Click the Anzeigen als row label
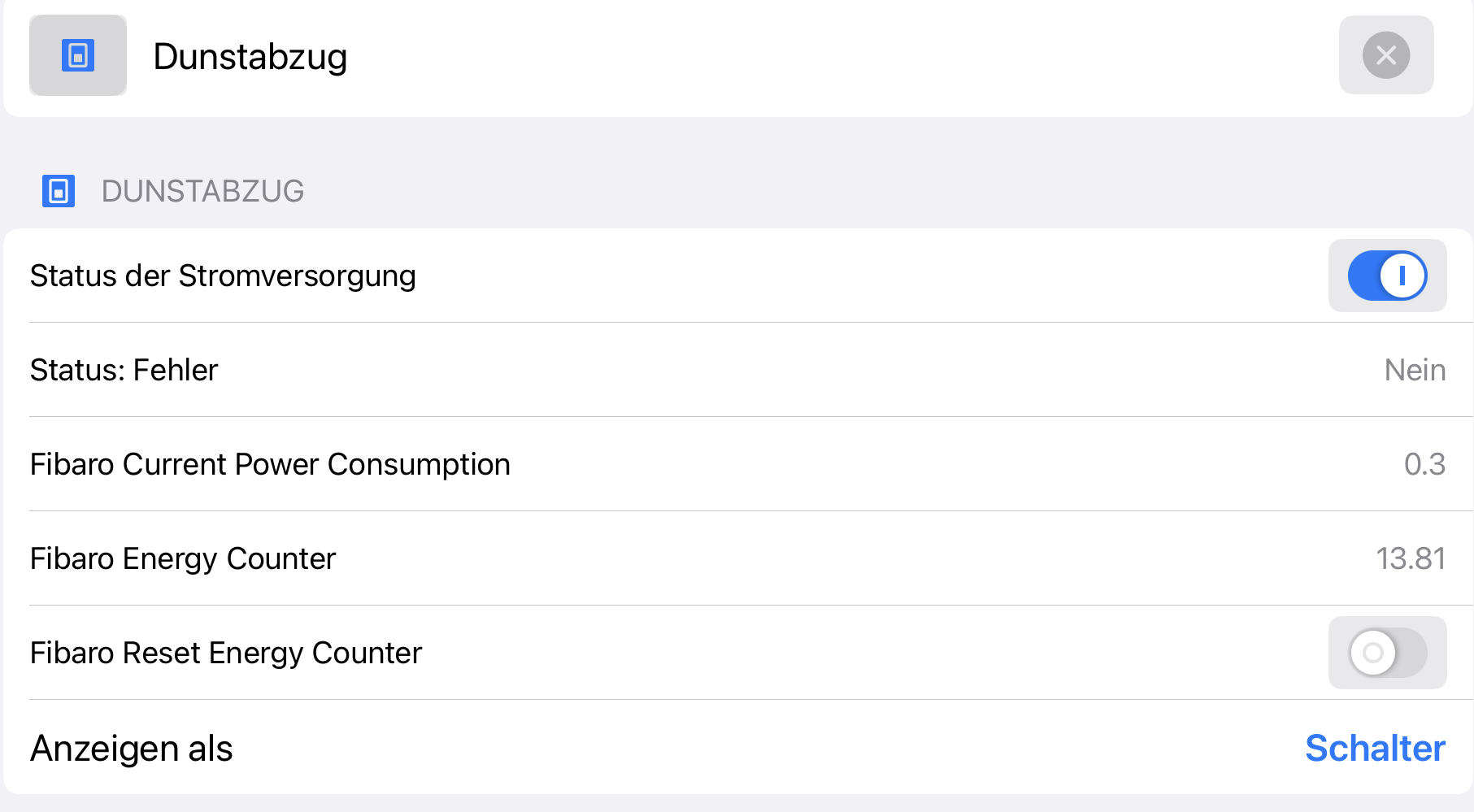 point(131,748)
